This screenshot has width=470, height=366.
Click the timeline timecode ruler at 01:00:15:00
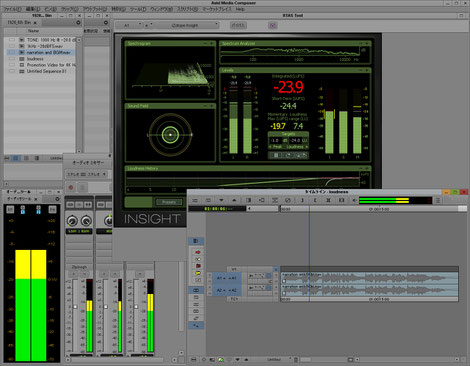379,209
